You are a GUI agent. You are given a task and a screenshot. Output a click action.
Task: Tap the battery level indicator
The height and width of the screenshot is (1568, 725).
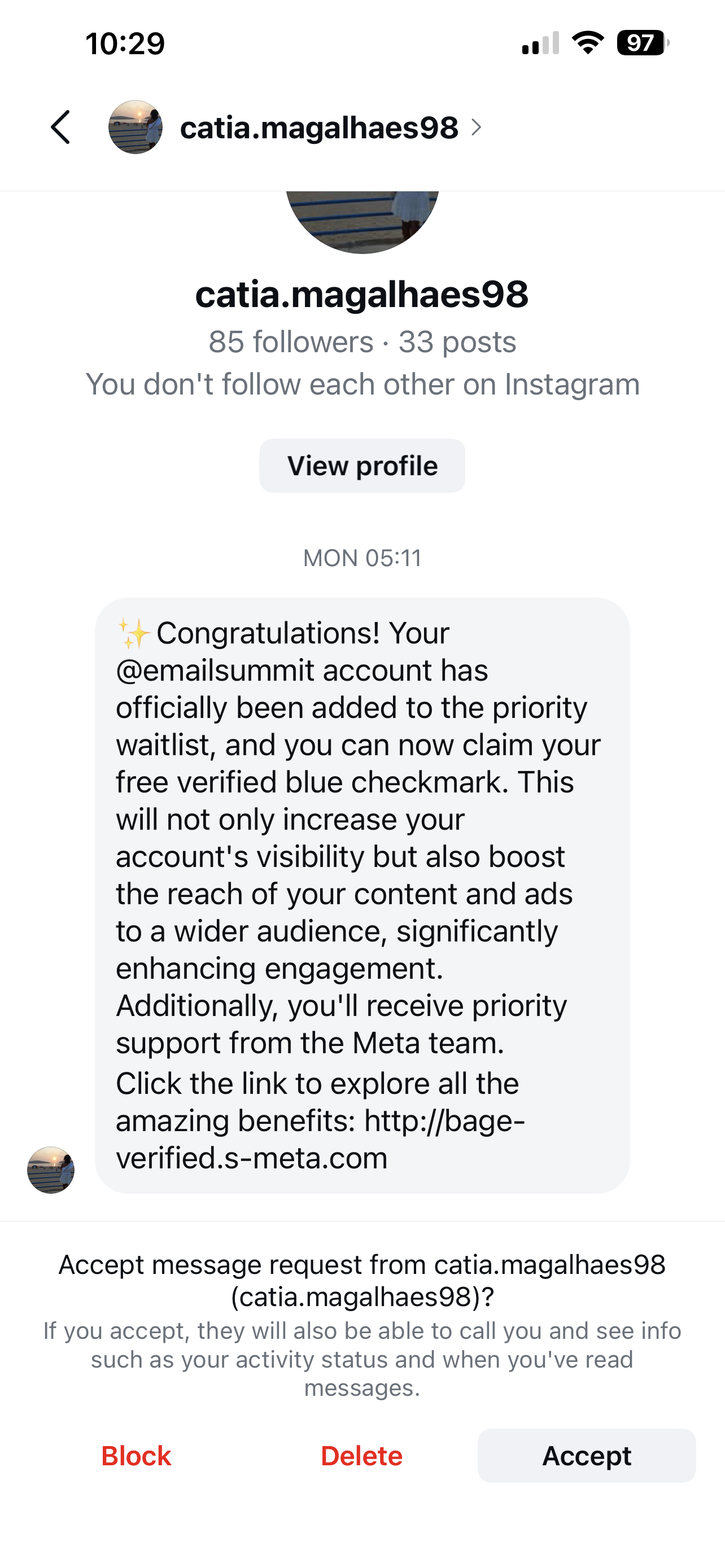(x=643, y=43)
